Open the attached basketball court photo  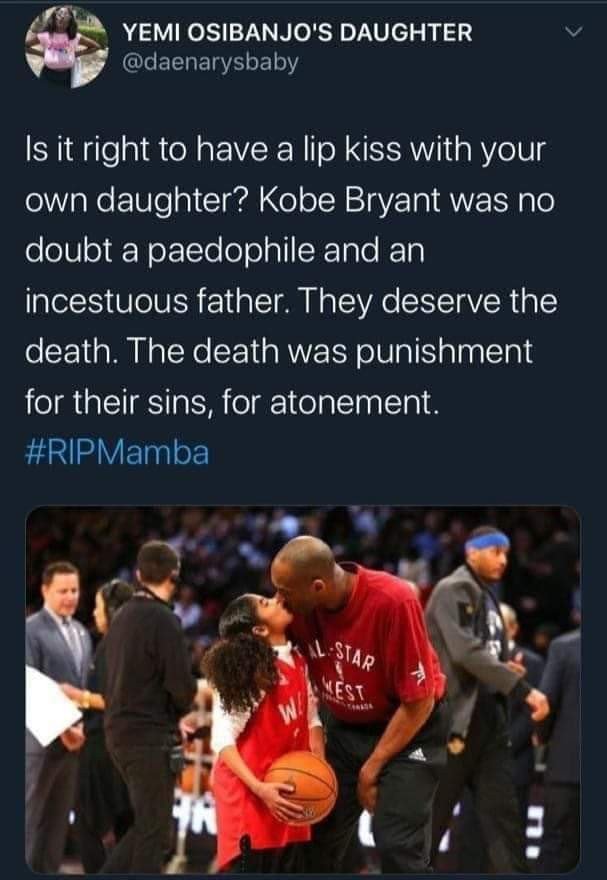pos(303,690)
